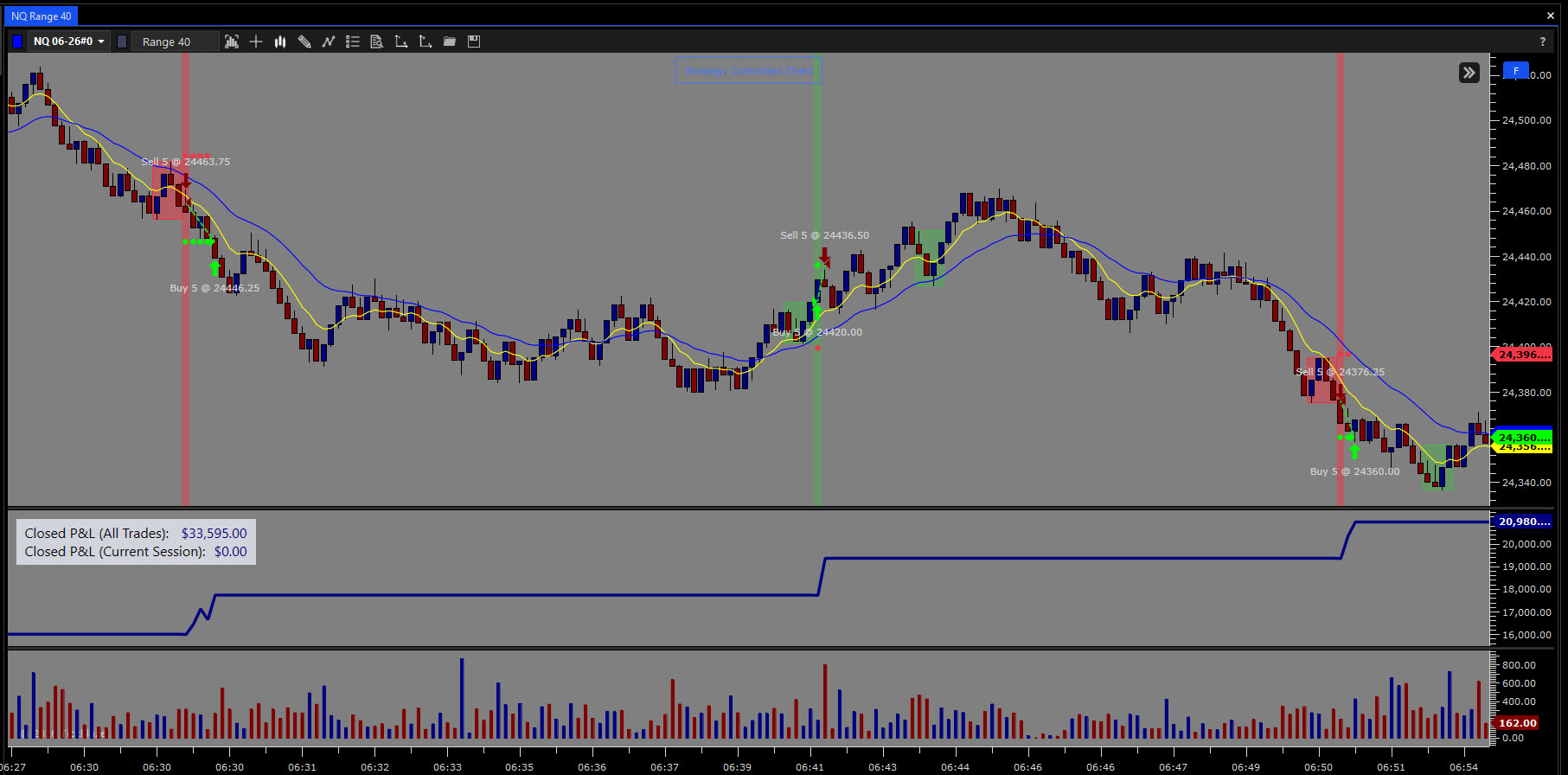The image size is (1568, 775).
Task: Click the Strategy Controlled Chart label
Action: tap(749, 71)
